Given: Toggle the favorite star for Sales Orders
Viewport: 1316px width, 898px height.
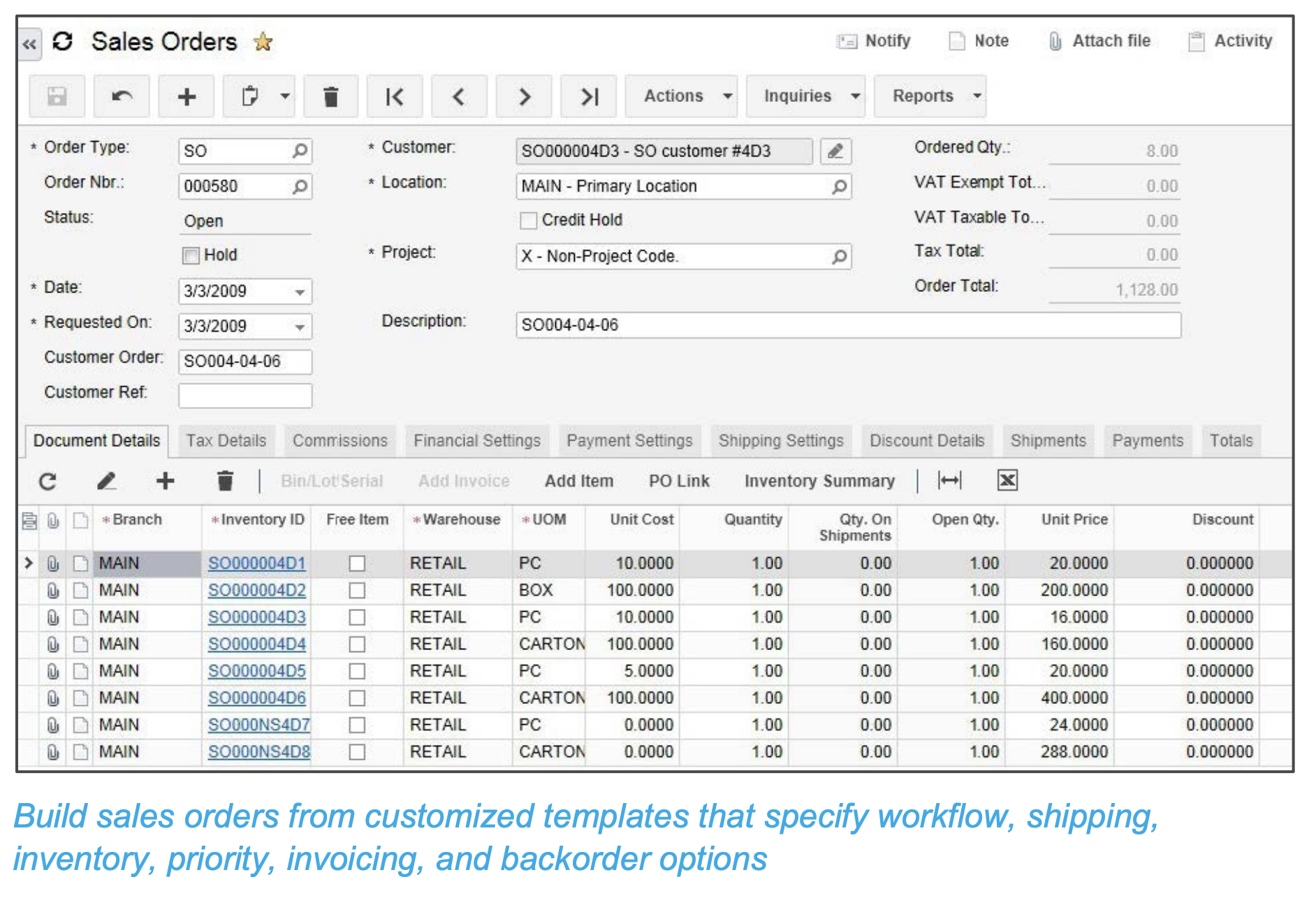Looking at the screenshot, I should point(263,42).
